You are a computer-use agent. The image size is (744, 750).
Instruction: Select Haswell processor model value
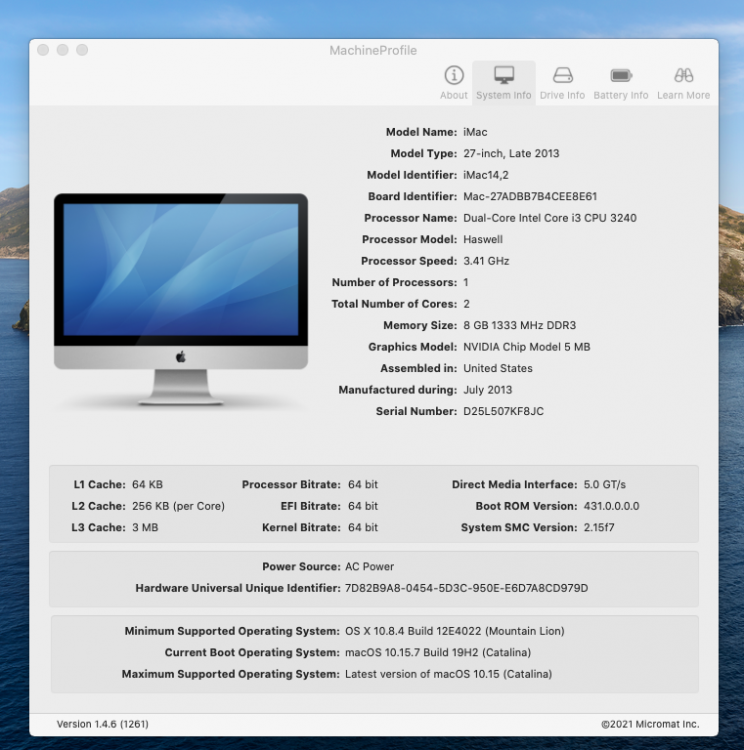click(483, 240)
